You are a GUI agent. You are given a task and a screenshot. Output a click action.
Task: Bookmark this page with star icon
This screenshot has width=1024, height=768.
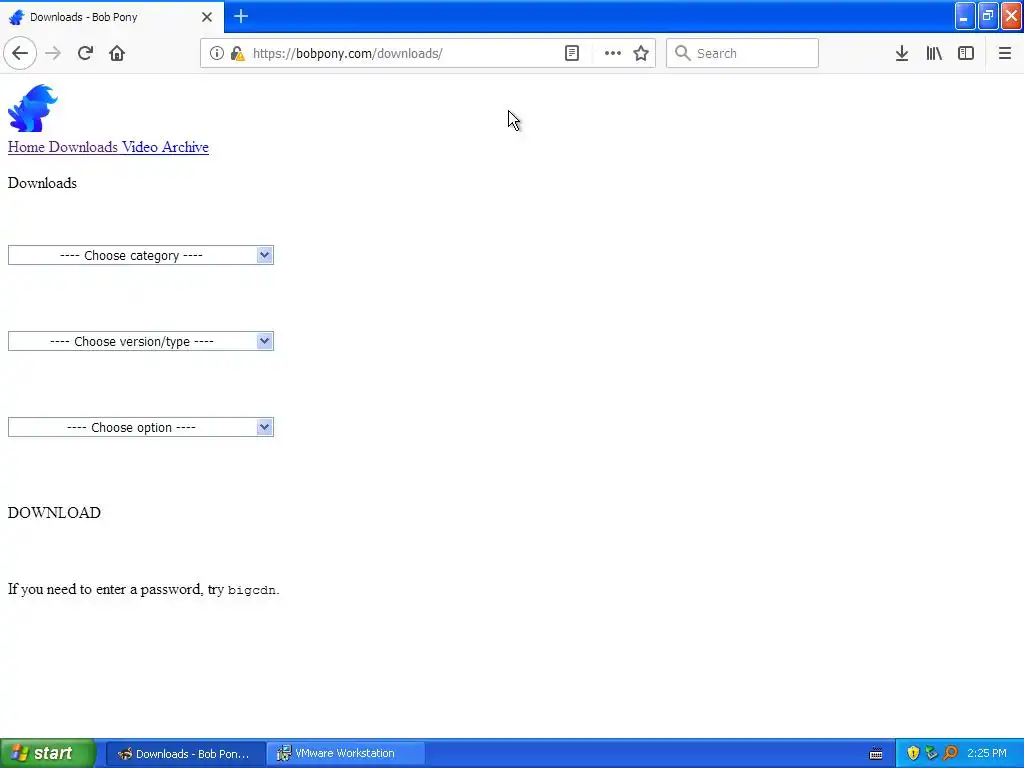click(x=641, y=54)
